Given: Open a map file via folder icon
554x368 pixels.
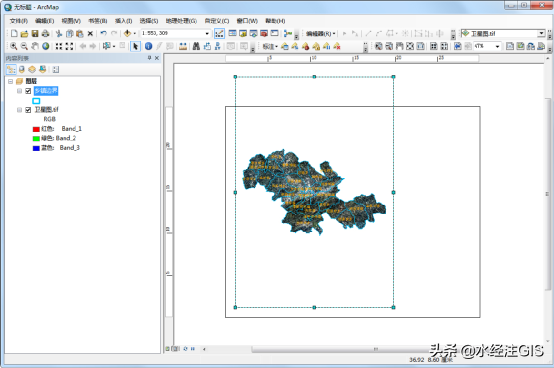Looking at the screenshot, I should click(24, 34).
